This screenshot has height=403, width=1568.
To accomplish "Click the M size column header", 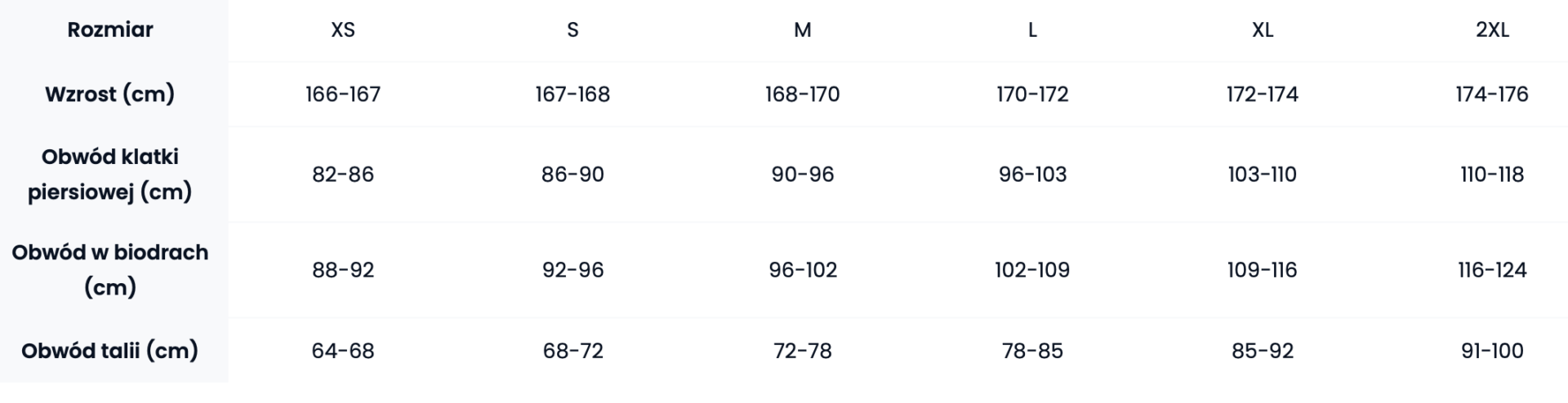I will tap(803, 30).
